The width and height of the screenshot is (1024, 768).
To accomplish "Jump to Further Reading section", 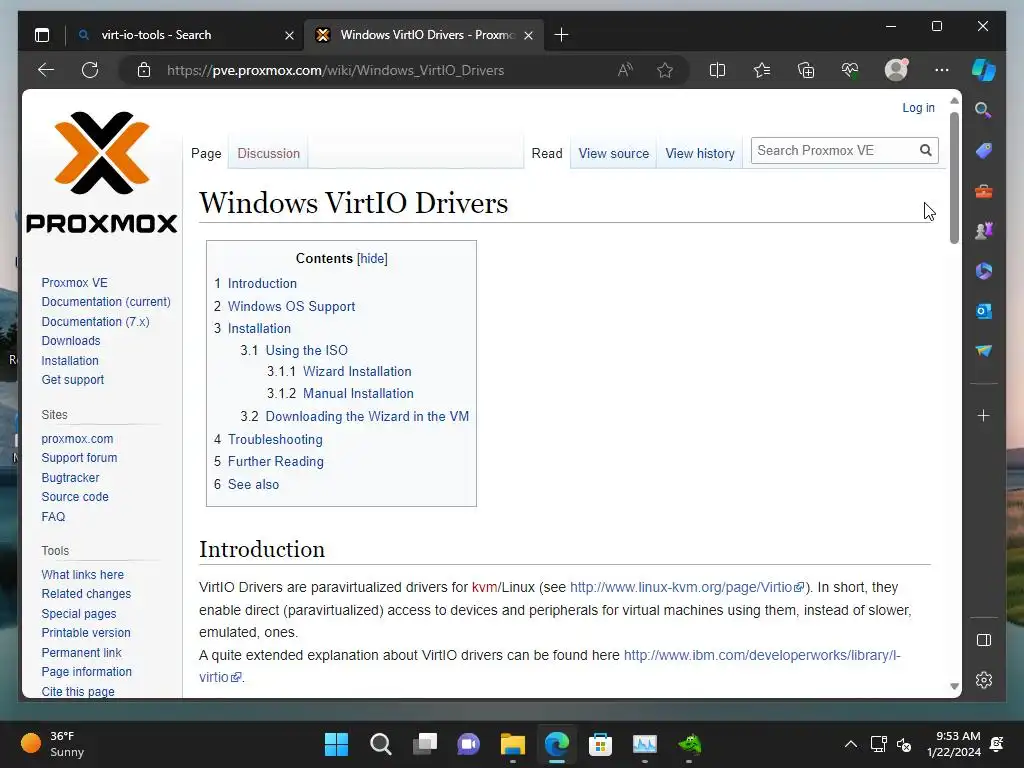I will [276, 462].
